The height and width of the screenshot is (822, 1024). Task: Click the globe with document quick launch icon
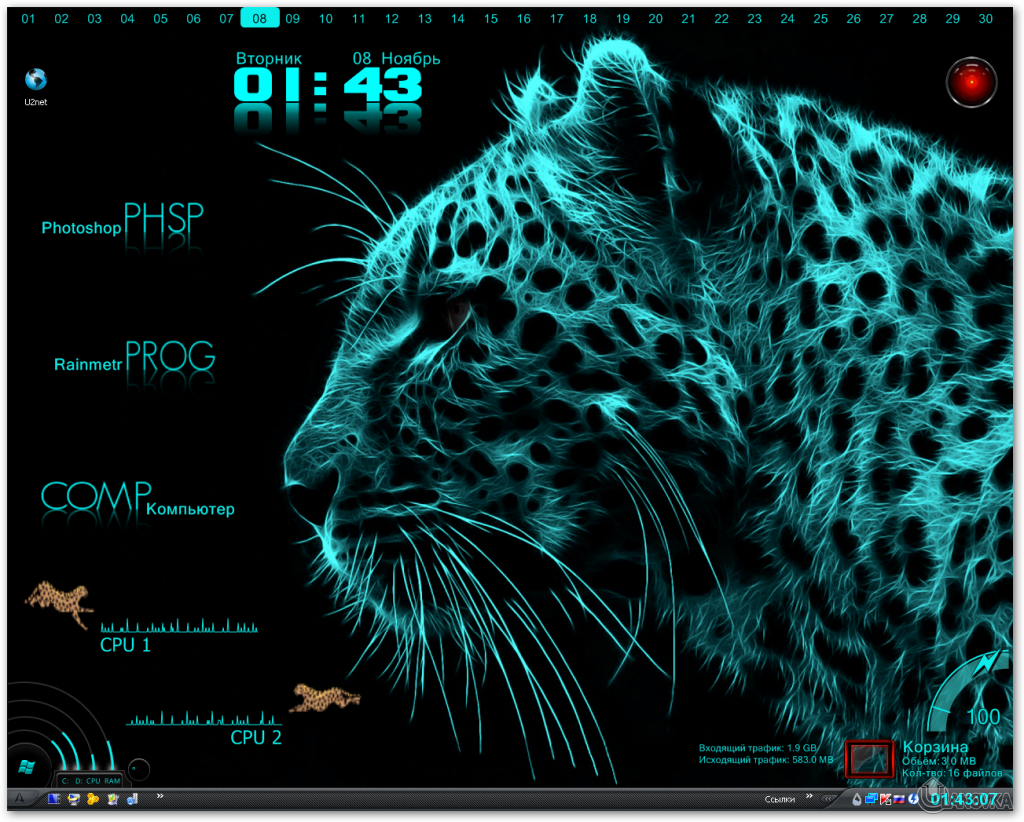tap(133, 799)
